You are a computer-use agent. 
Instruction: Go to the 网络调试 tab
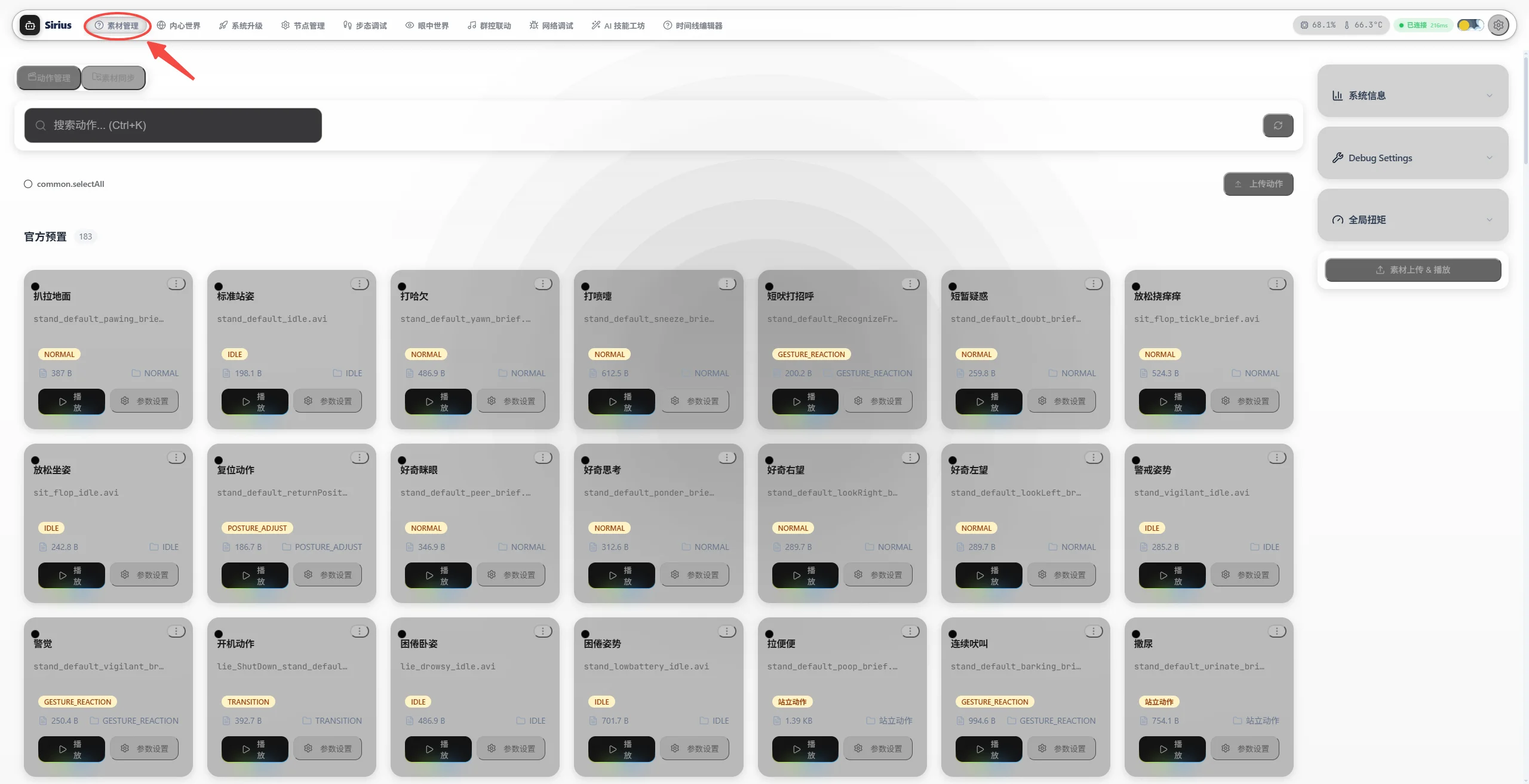[551, 26]
